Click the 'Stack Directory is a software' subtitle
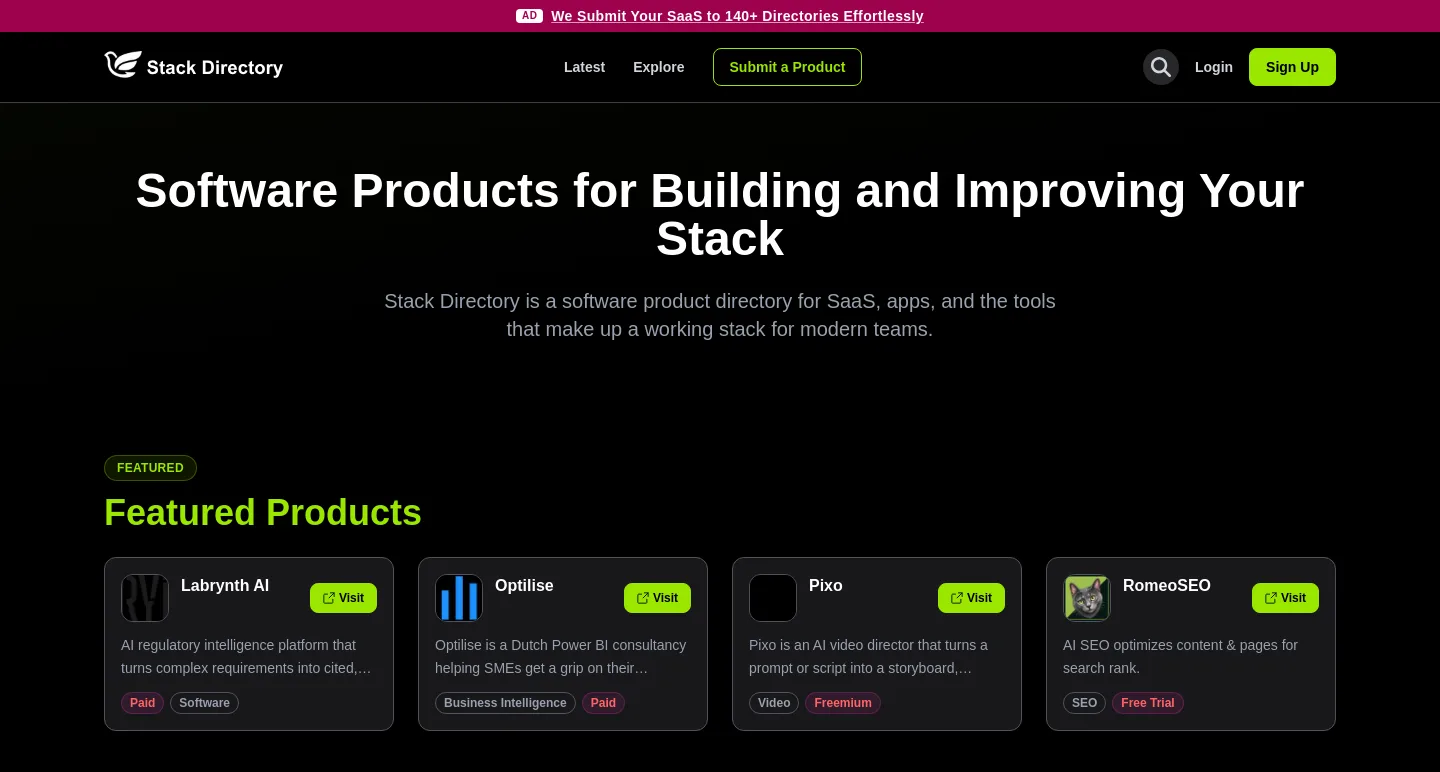This screenshot has width=1440, height=772. pyautogui.click(x=720, y=315)
